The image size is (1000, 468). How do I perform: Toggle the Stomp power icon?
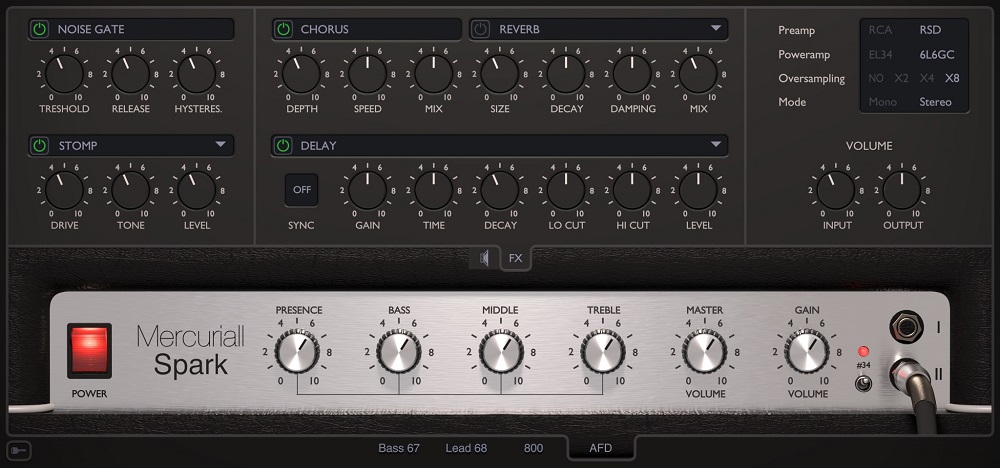(40, 146)
